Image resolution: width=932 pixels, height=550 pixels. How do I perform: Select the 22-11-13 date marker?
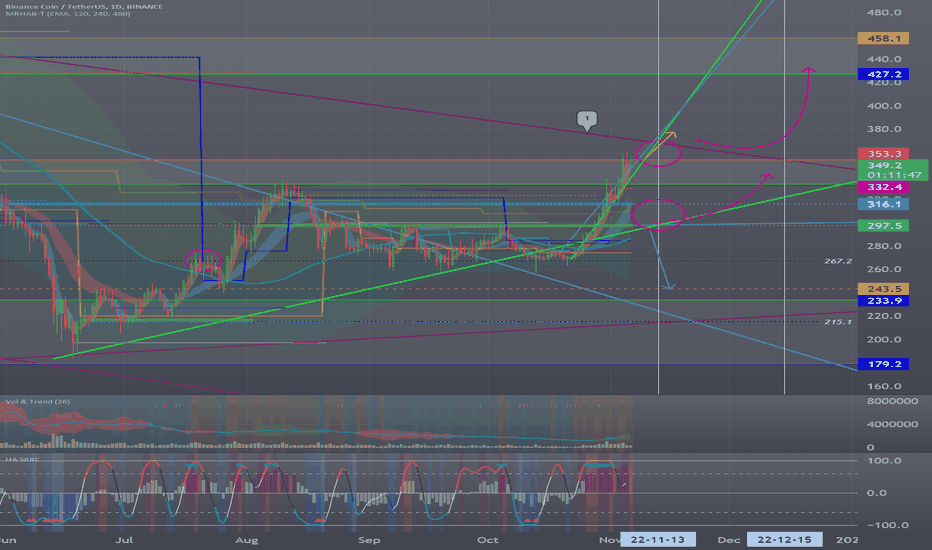tap(657, 540)
